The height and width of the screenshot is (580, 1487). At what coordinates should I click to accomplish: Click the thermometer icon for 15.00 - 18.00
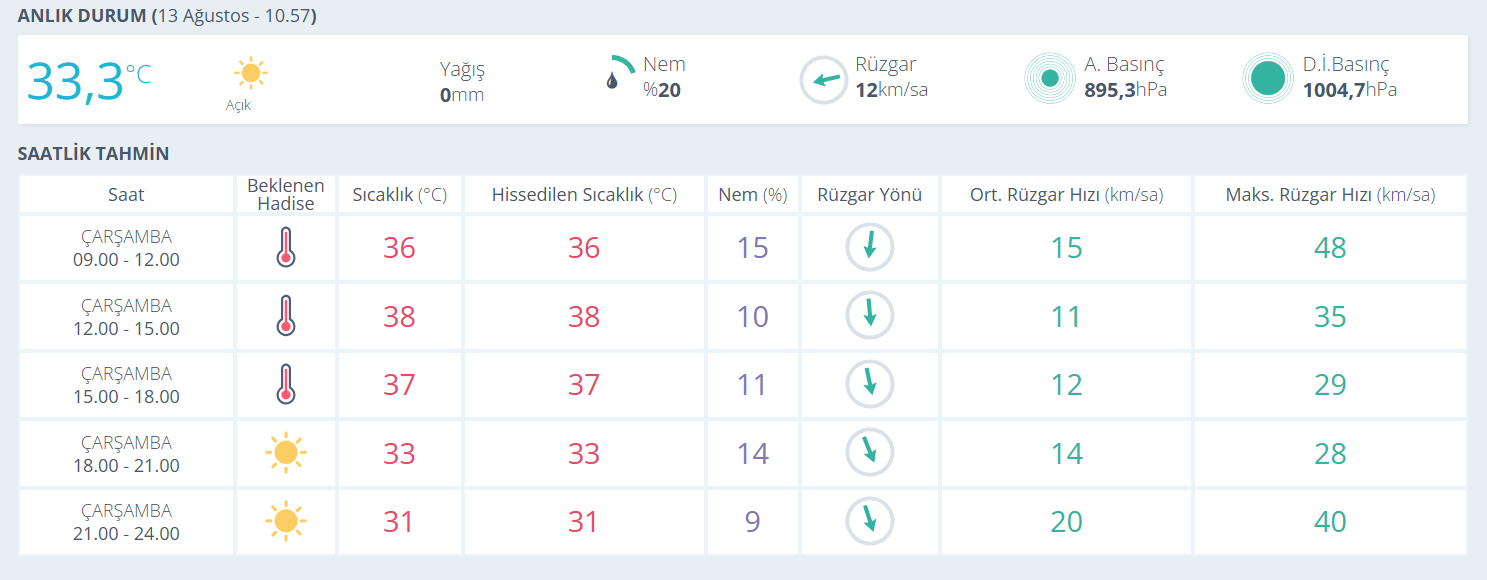pos(286,385)
